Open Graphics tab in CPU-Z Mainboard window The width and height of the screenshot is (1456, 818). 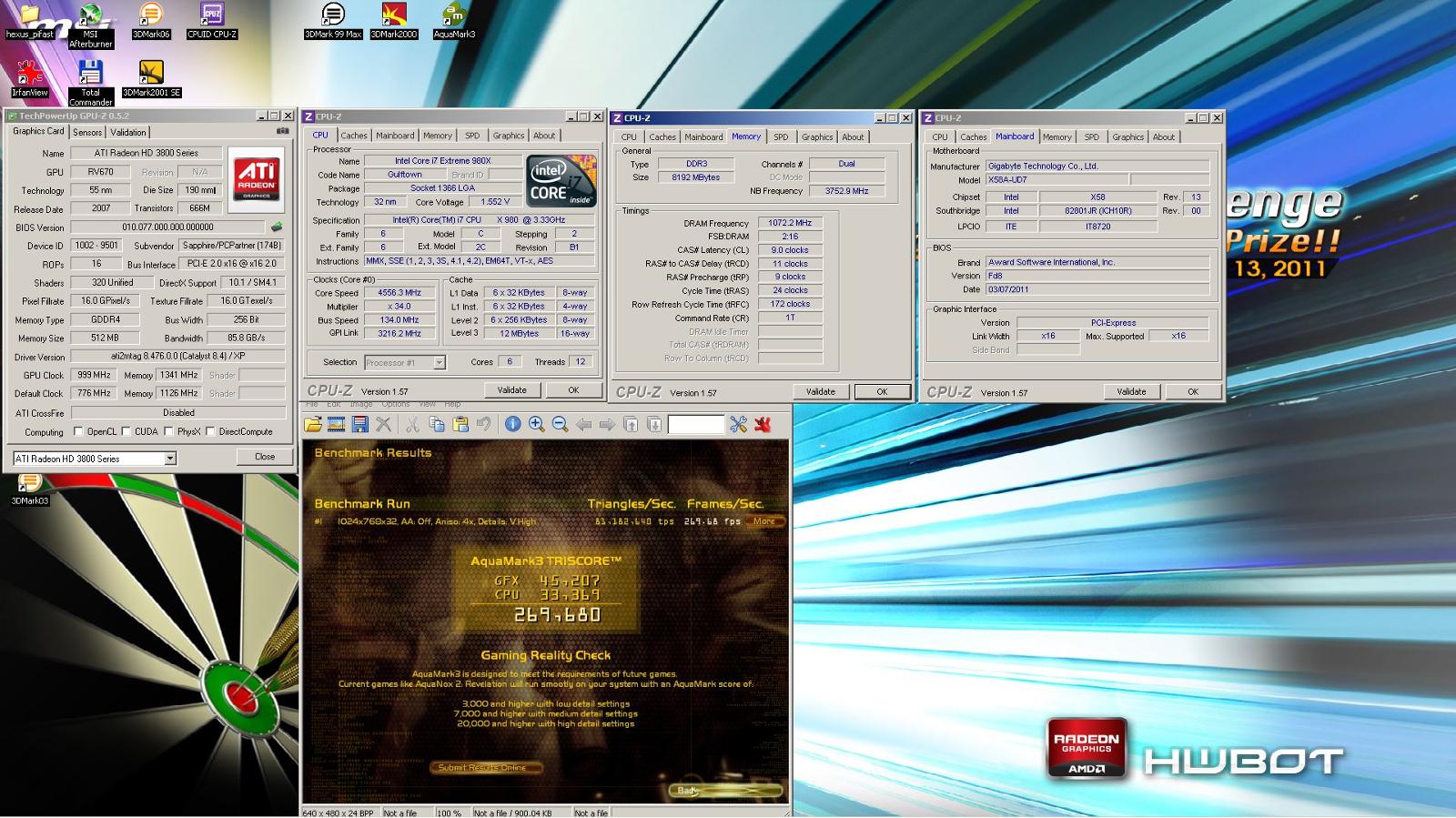[1127, 137]
